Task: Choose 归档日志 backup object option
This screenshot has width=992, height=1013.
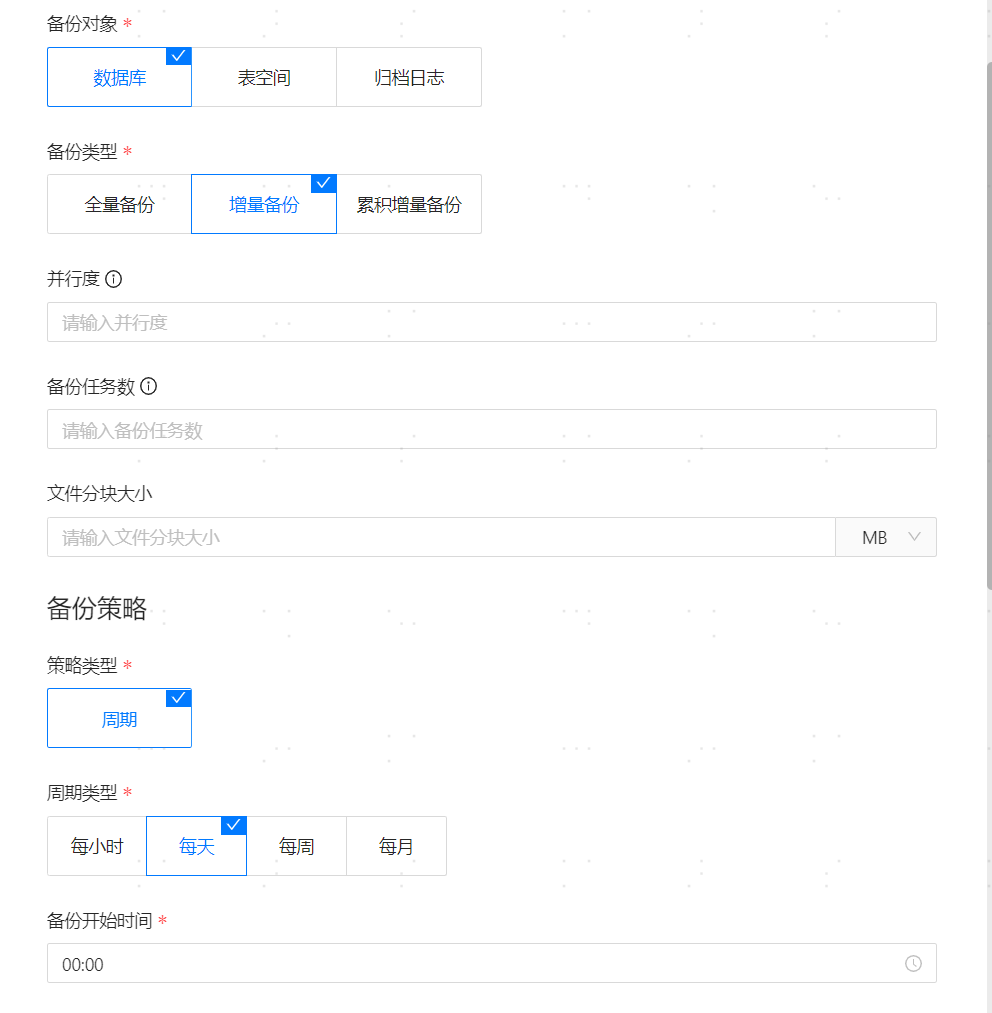Action: click(409, 78)
